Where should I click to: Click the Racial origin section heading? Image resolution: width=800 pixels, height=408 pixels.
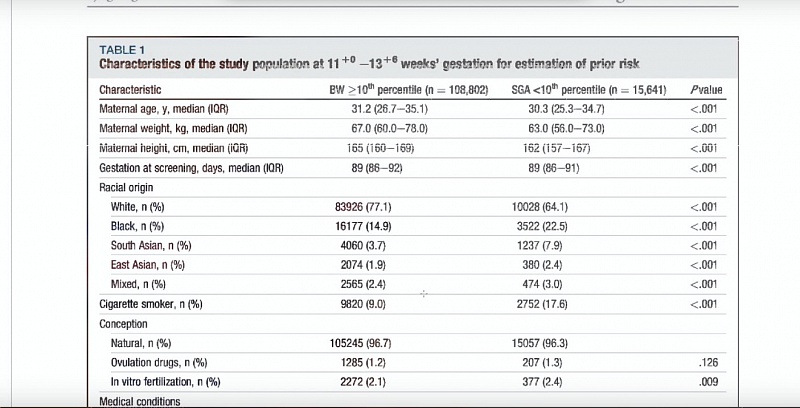tap(126, 188)
